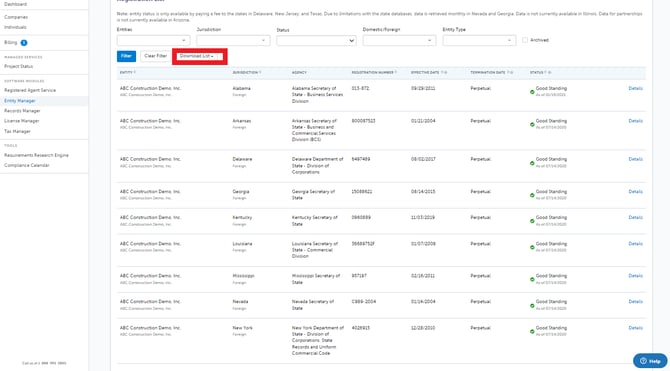Click green Good Standing icon in Arkansas row
The width and height of the screenshot is (670, 371).
click(532, 124)
